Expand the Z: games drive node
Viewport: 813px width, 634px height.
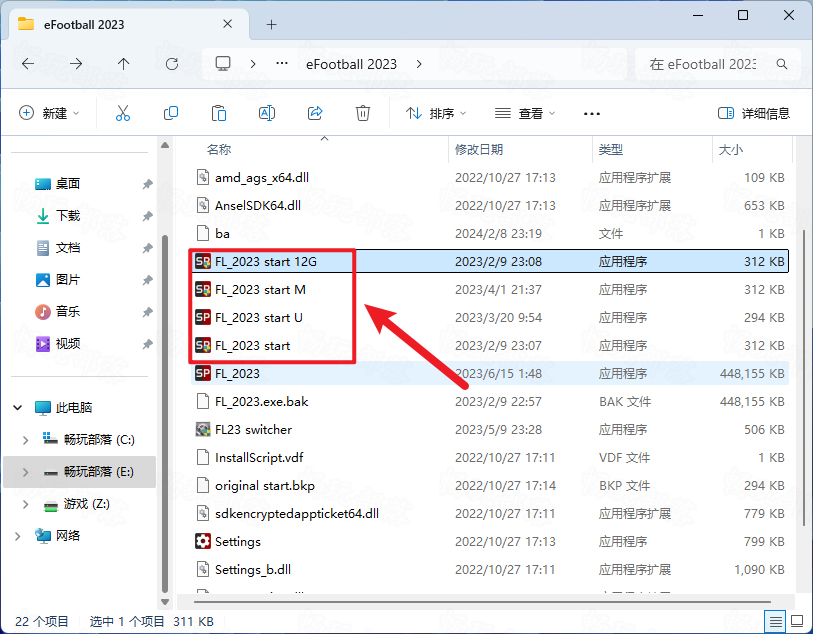pos(25,504)
